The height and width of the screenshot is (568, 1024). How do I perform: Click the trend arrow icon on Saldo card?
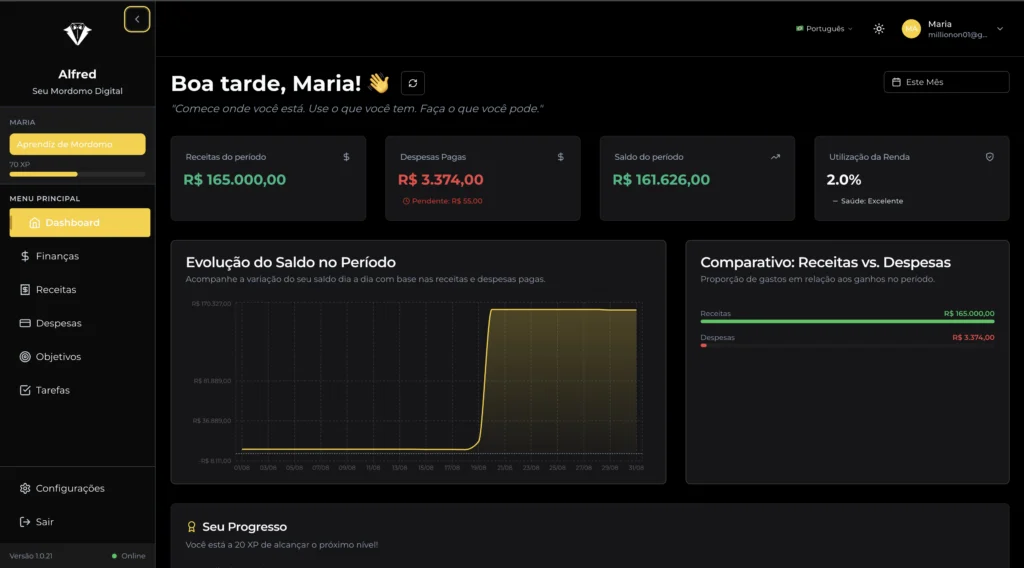(x=775, y=157)
